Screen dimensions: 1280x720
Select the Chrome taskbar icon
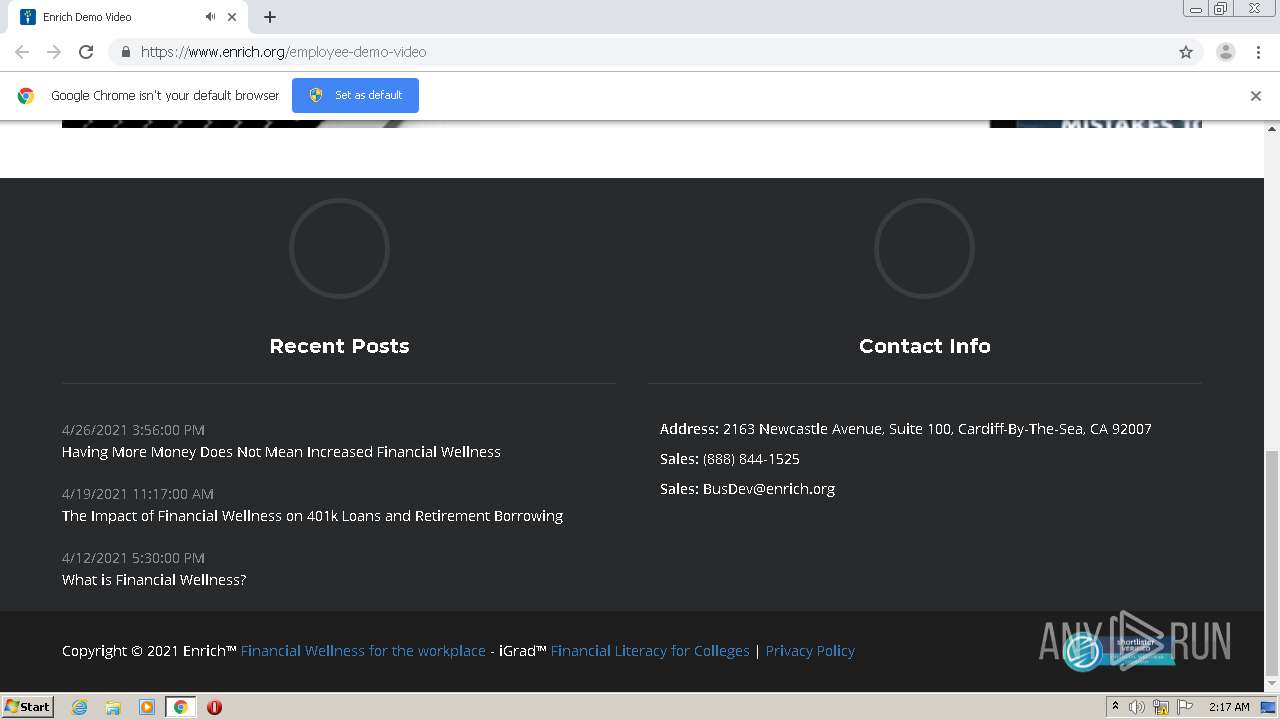[x=181, y=707]
